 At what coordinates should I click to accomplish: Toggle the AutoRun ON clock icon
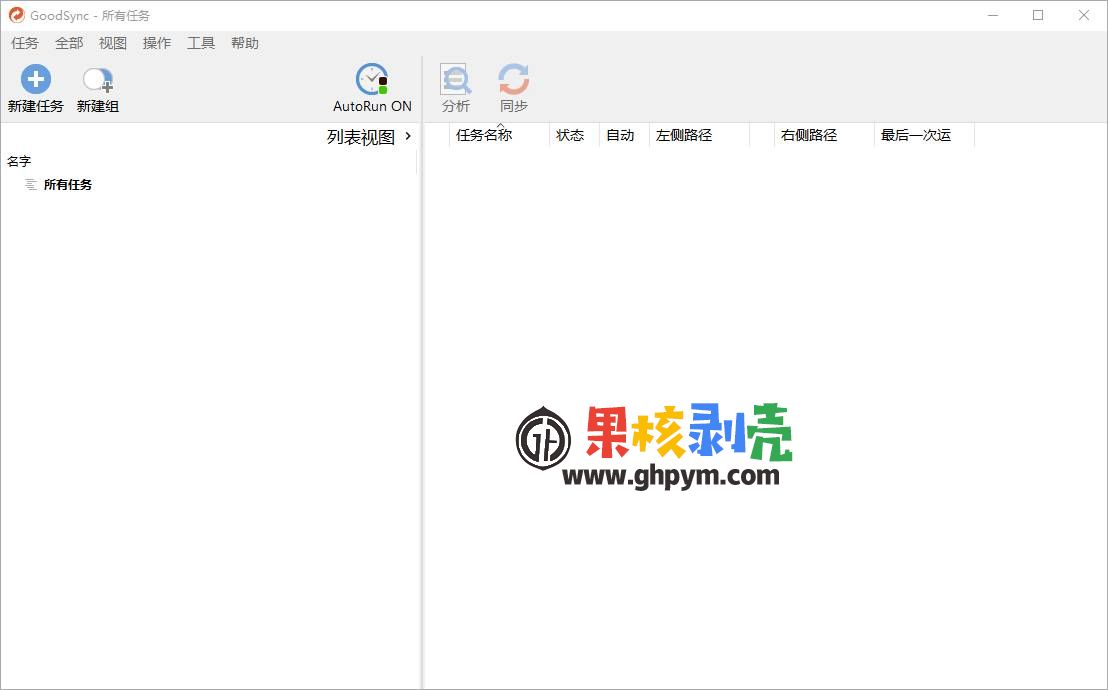coord(372,79)
